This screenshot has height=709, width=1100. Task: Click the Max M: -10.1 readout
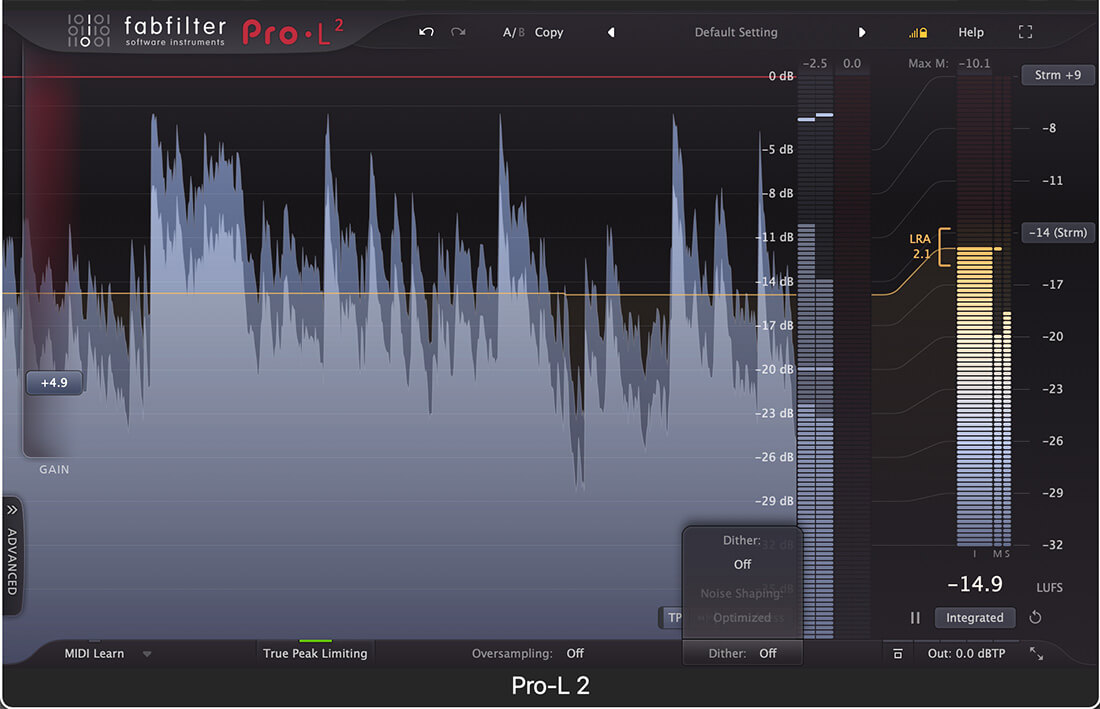pos(949,63)
